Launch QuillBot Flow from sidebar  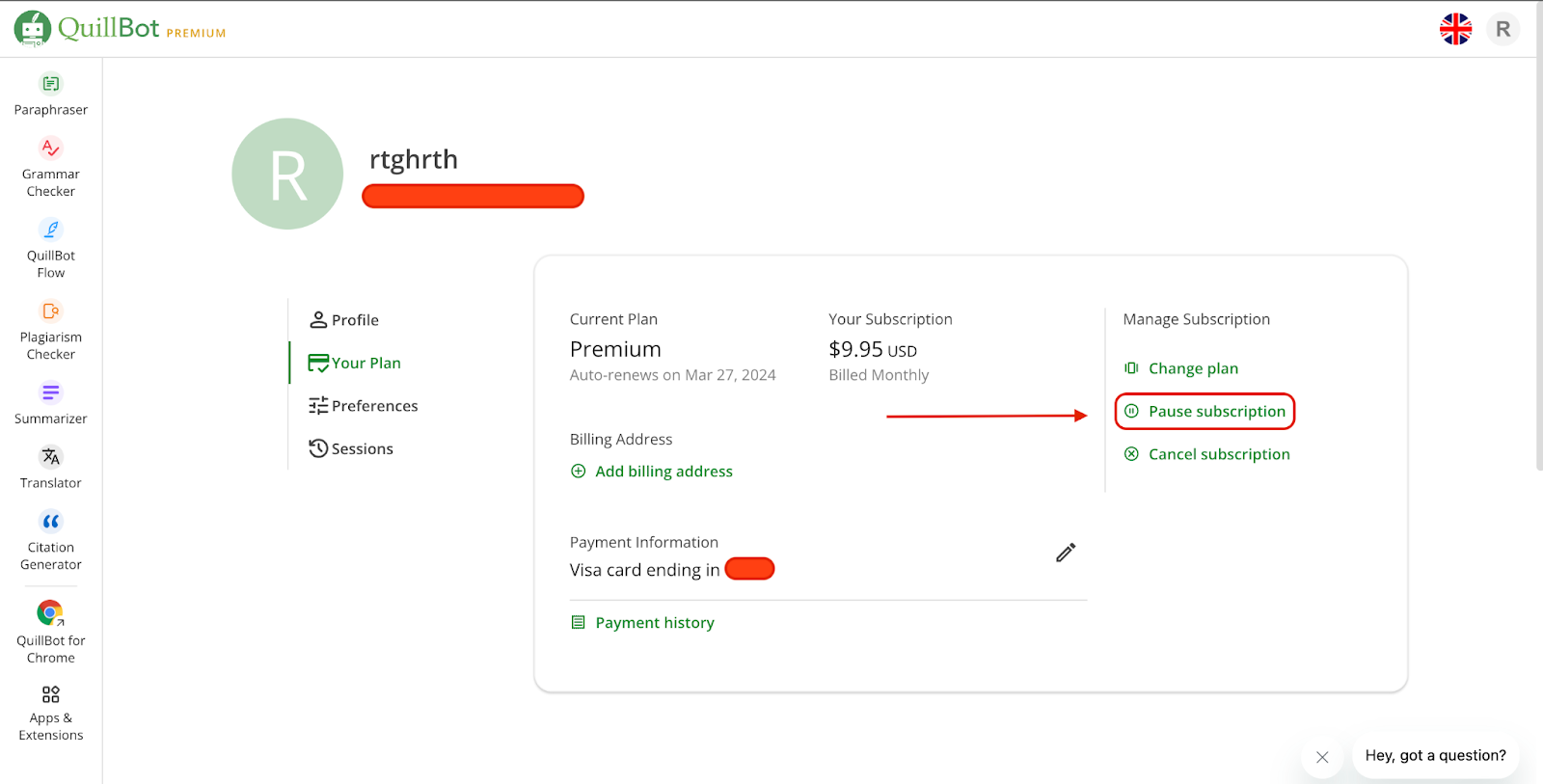(x=51, y=249)
